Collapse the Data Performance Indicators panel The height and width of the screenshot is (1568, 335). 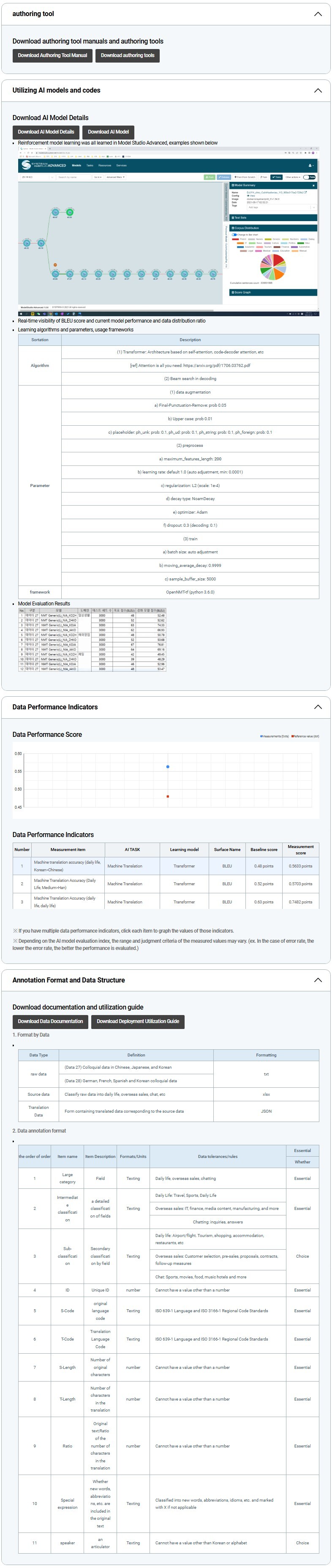pos(317,707)
